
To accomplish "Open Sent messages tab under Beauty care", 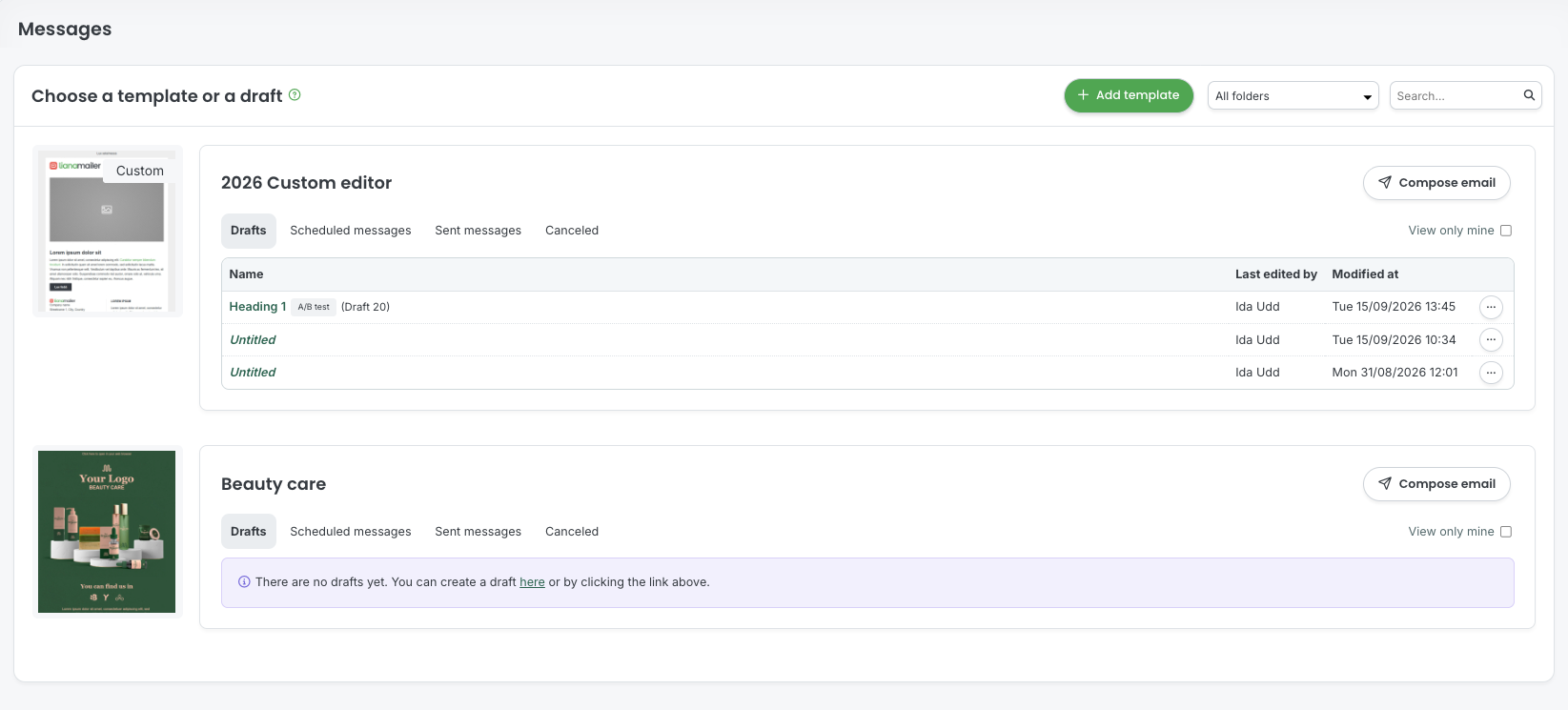I will pos(479,532).
